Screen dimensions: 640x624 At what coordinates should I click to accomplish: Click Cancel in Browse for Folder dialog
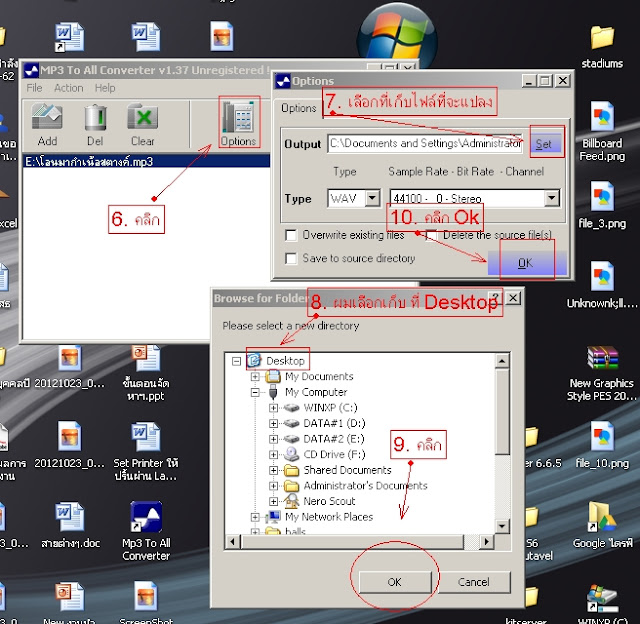pyautogui.click(x=473, y=582)
